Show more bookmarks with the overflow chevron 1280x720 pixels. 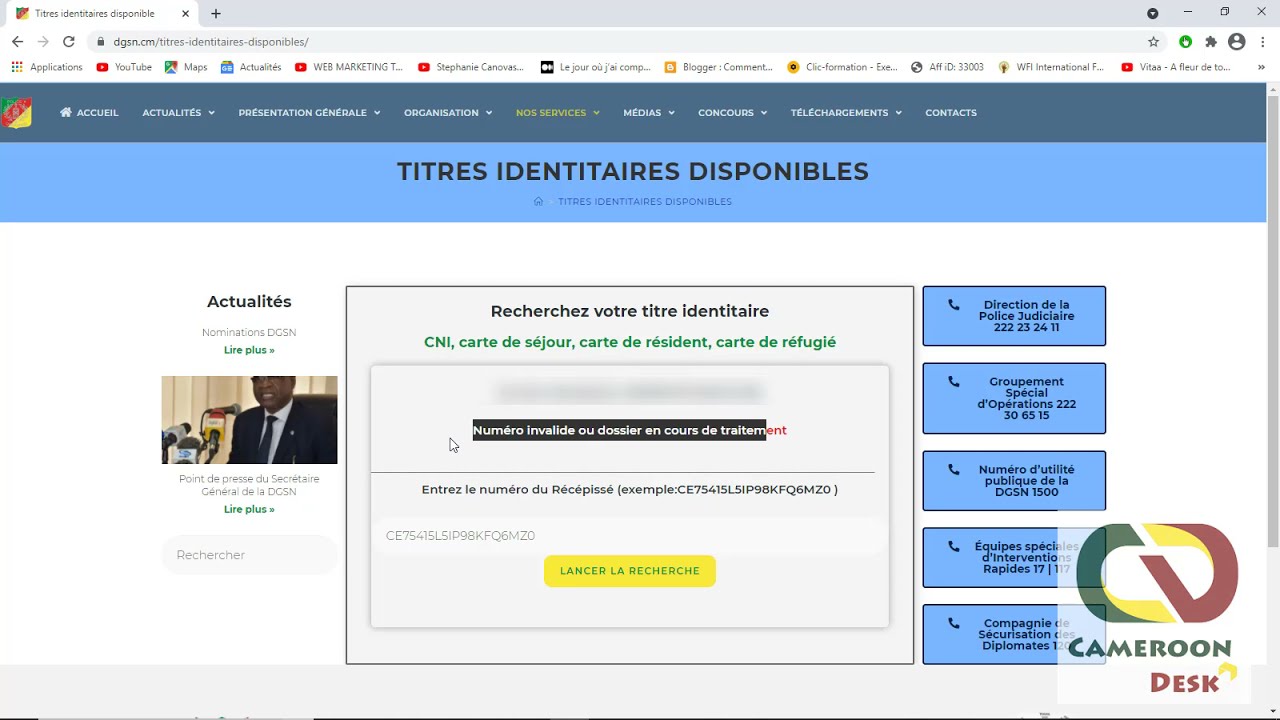point(1261,67)
